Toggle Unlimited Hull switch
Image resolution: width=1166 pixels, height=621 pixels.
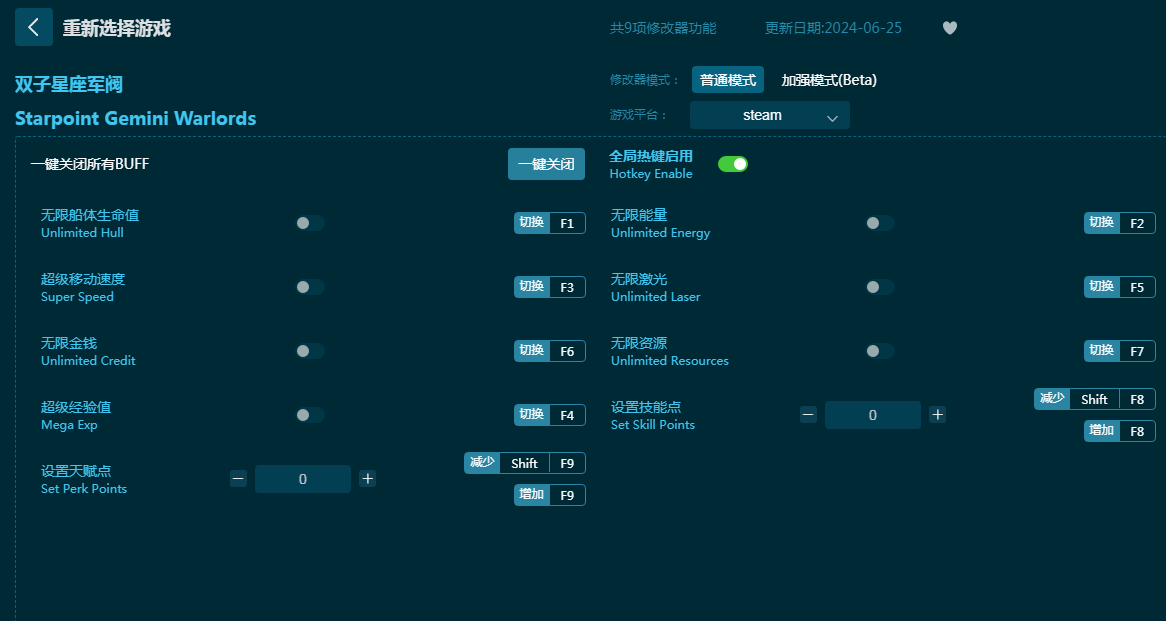309,223
